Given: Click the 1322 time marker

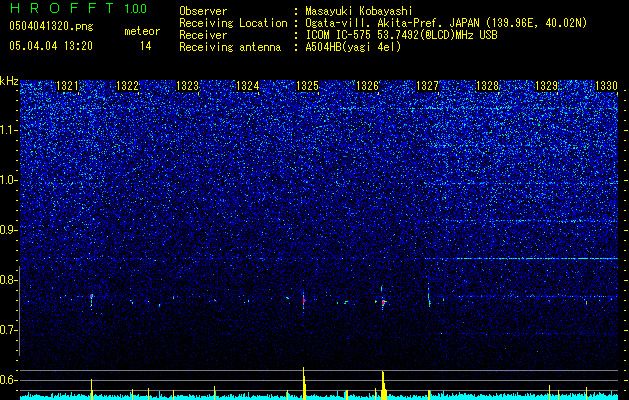Looking at the screenshot, I should [x=127, y=85].
